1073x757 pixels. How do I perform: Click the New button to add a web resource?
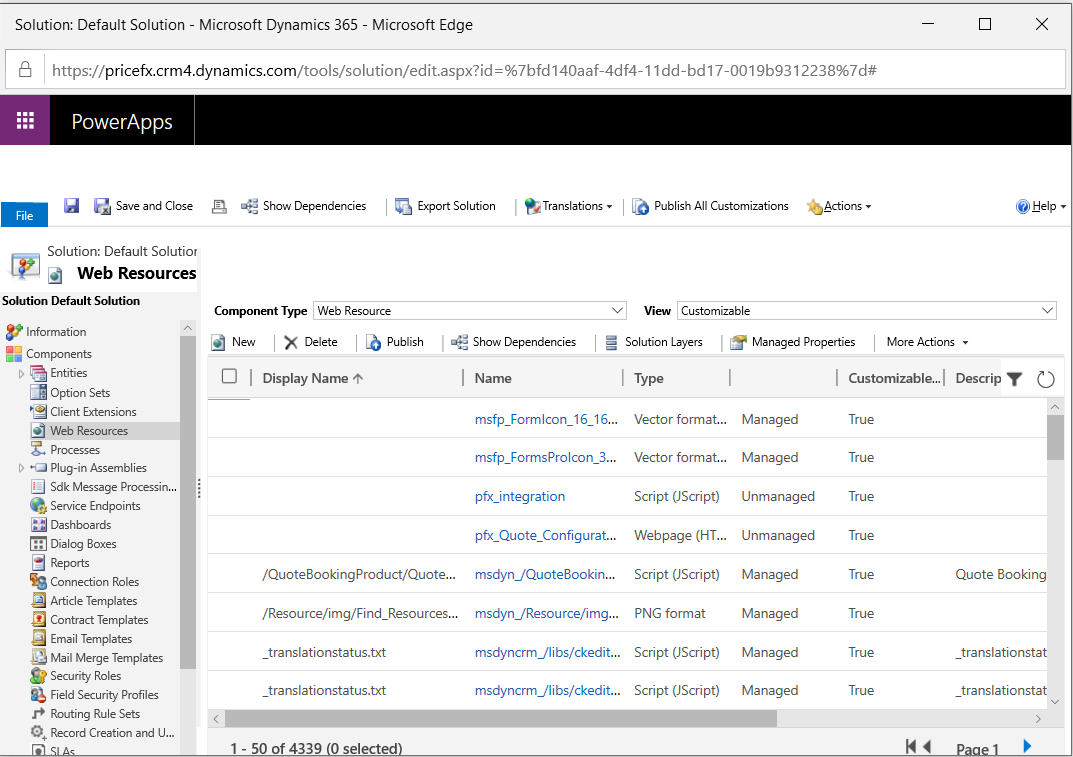pos(234,342)
